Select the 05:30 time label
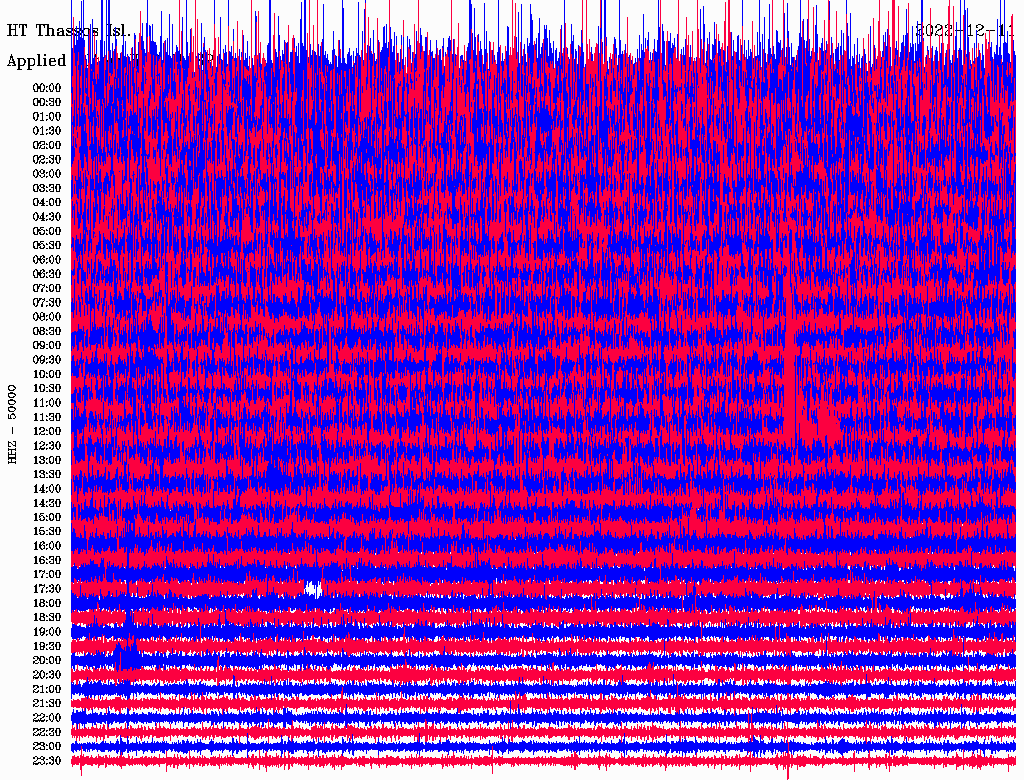The width and height of the screenshot is (1024, 780). [x=47, y=245]
